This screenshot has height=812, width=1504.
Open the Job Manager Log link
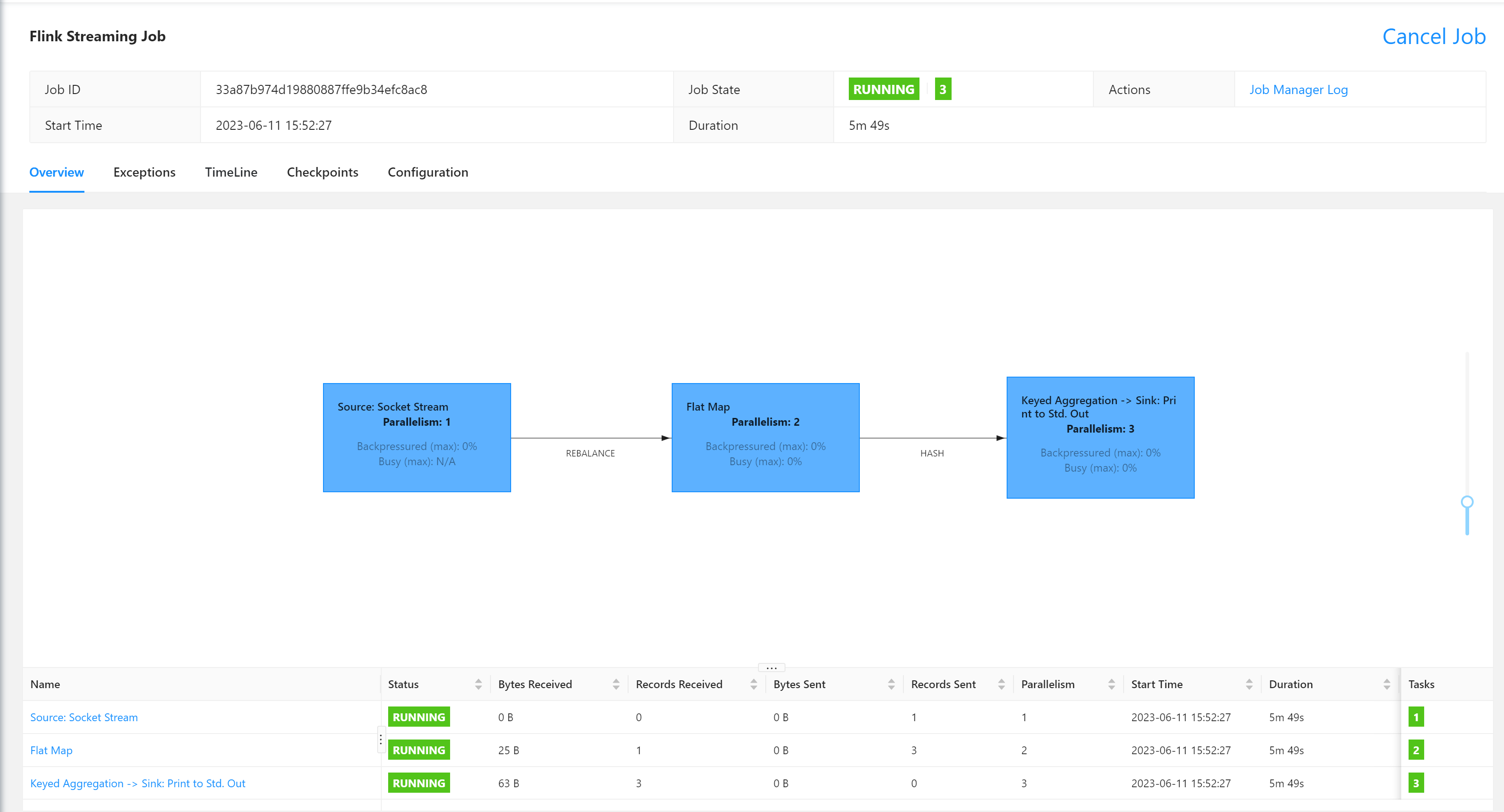[1298, 90]
